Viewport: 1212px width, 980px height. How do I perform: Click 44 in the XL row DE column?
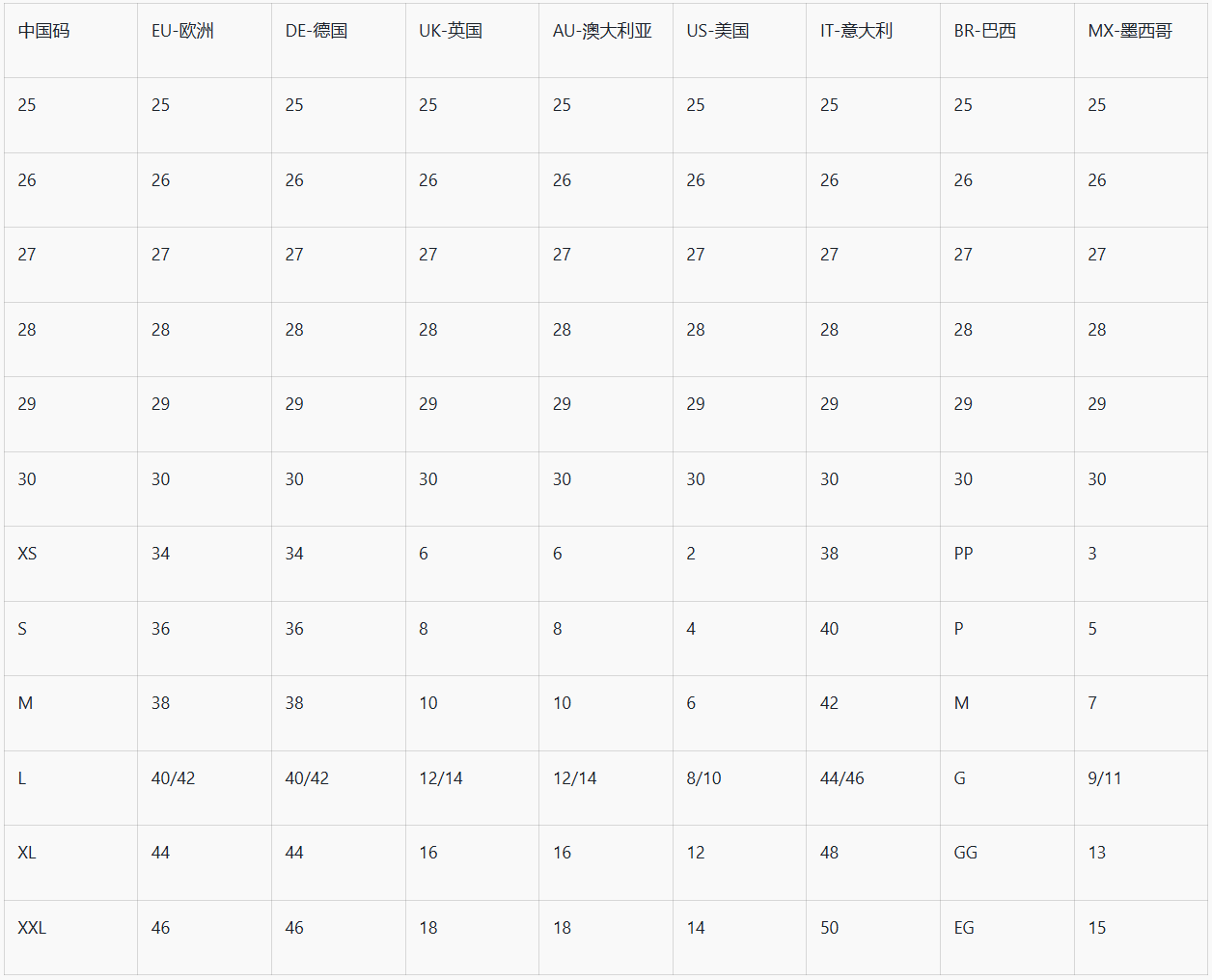point(294,853)
